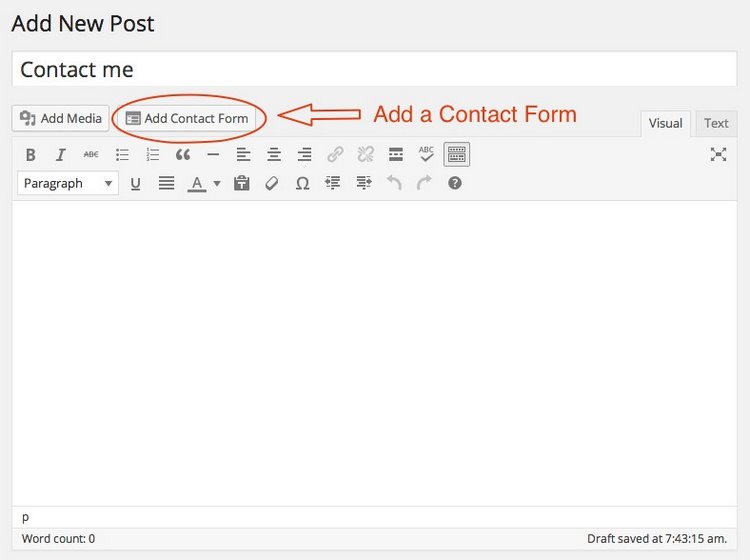Insert the Read More tag
The width and height of the screenshot is (750, 560).
(x=396, y=154)
